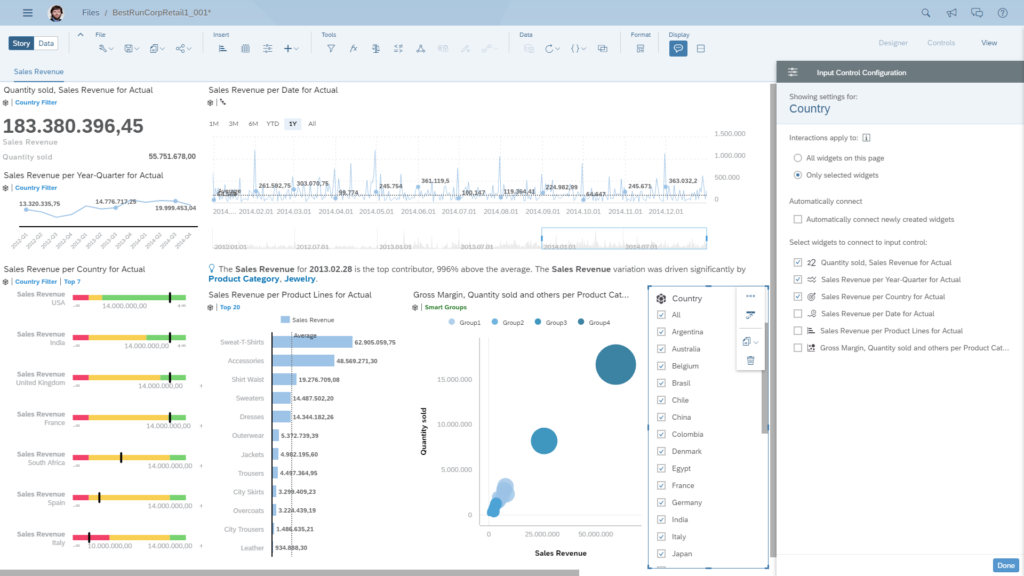Click the Country control filter settings icon

[x=750, y=315]
